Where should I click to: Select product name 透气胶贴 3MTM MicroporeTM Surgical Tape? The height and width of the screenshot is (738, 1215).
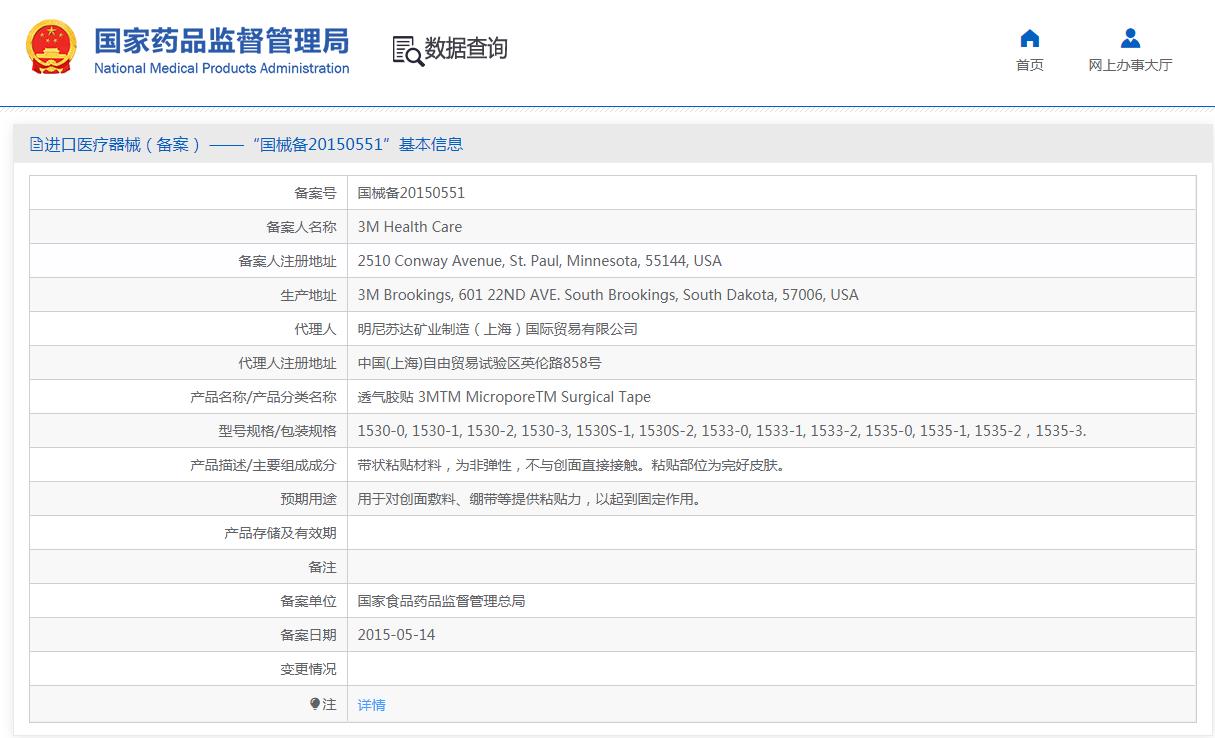tap(504, 397)
